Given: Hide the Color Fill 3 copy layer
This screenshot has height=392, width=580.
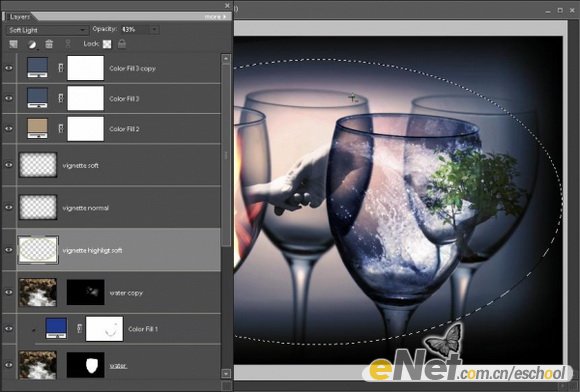Looking at the screenshot, I should (9, 68).
